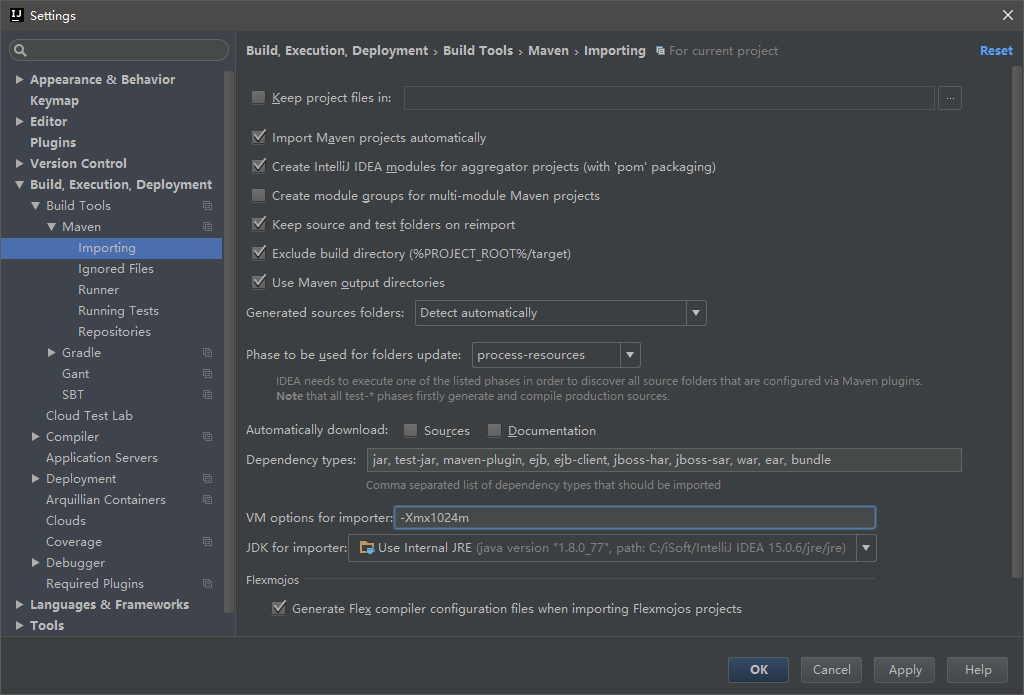Toggle Exclude build directory checkbox

pos(259,253)
